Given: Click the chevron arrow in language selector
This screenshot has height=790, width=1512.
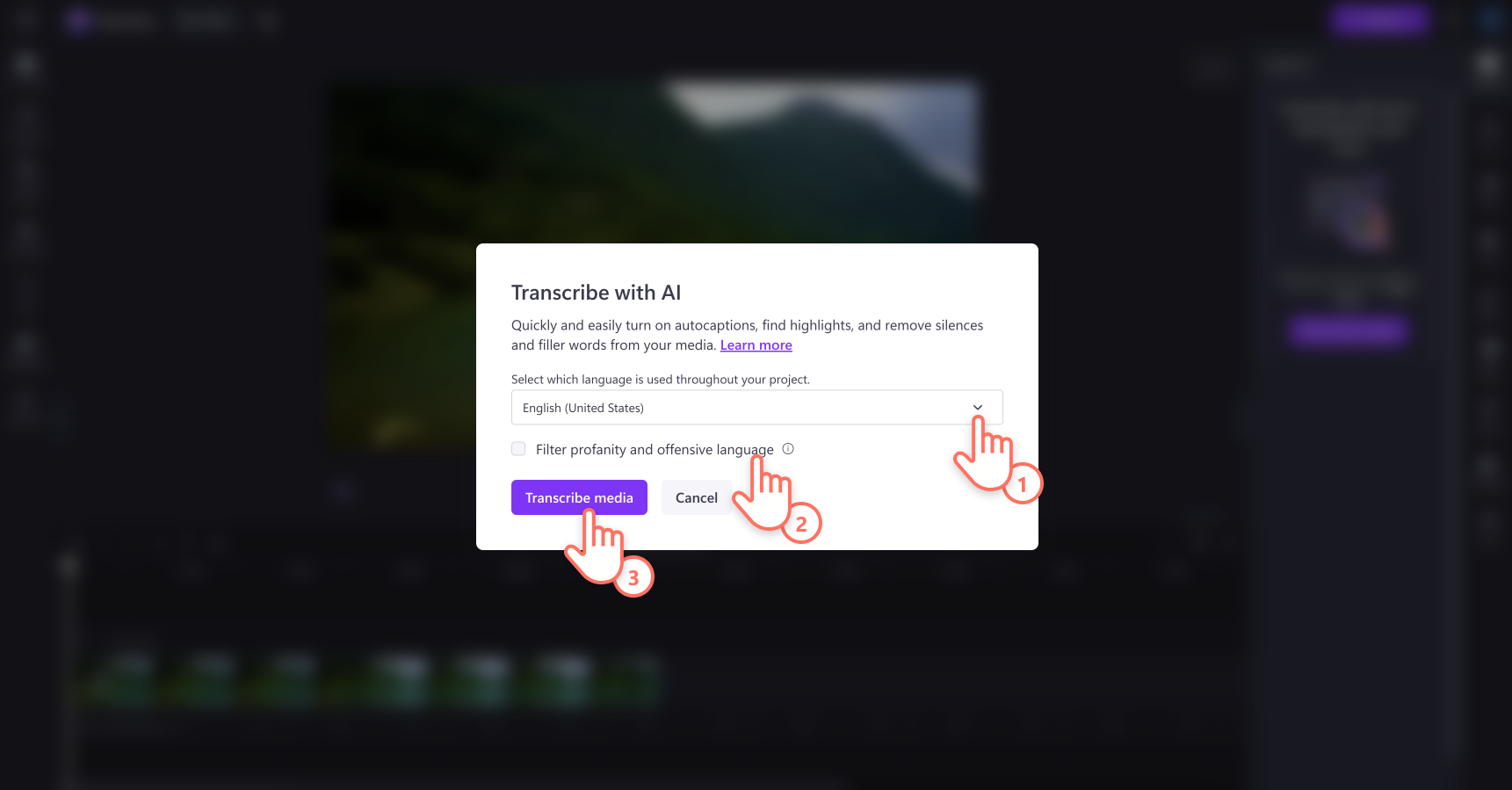Looking at the screenshot, I should click(x=978, y=408).
